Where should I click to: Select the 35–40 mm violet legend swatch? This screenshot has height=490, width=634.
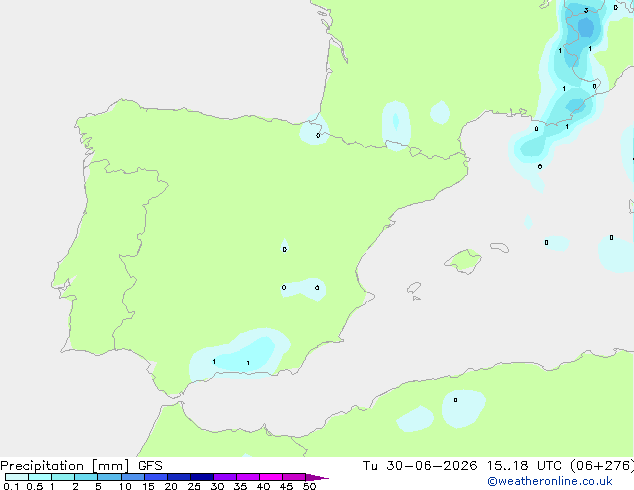pos(248,477)
